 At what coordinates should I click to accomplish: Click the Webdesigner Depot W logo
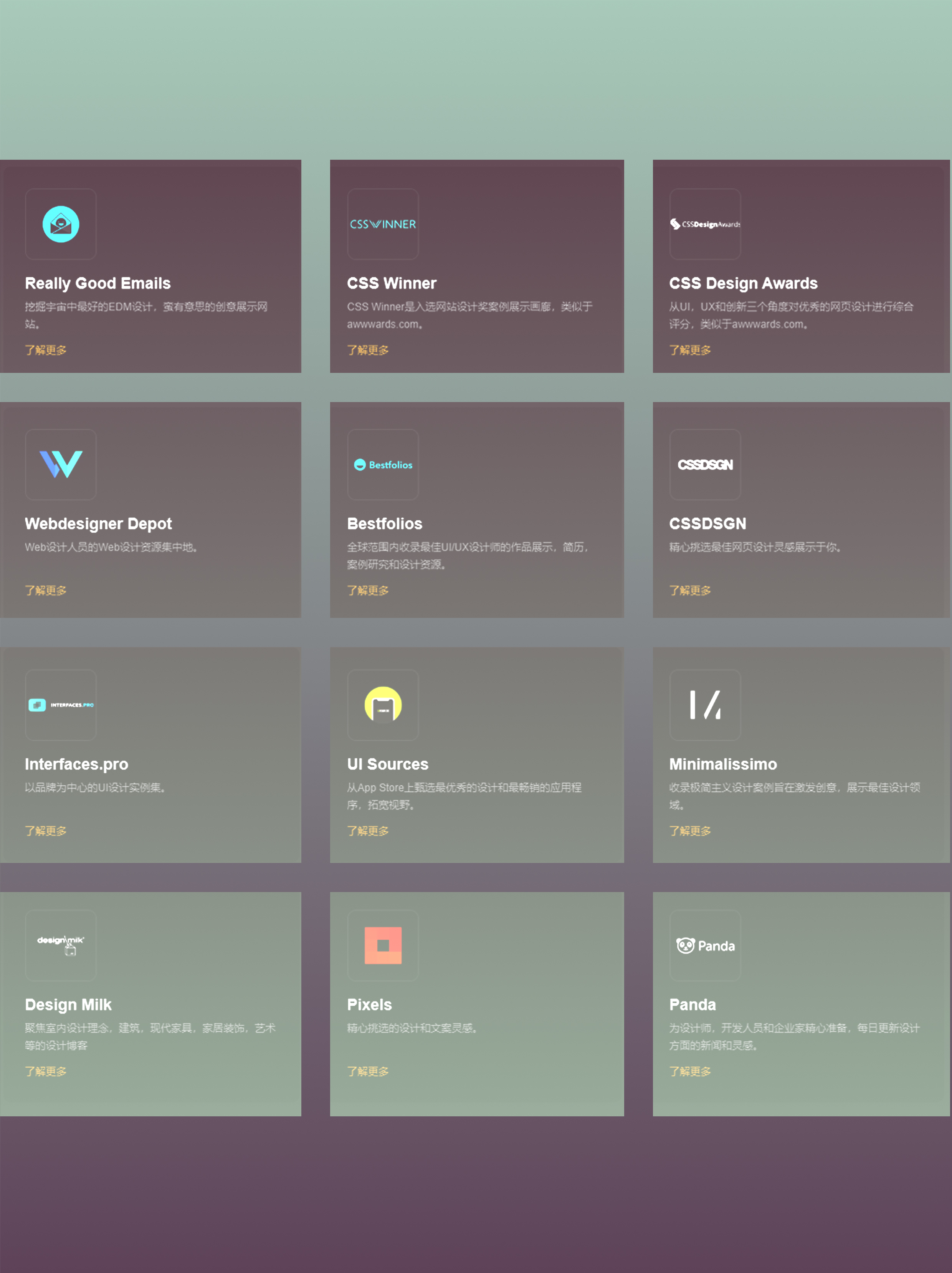(60, 464)
